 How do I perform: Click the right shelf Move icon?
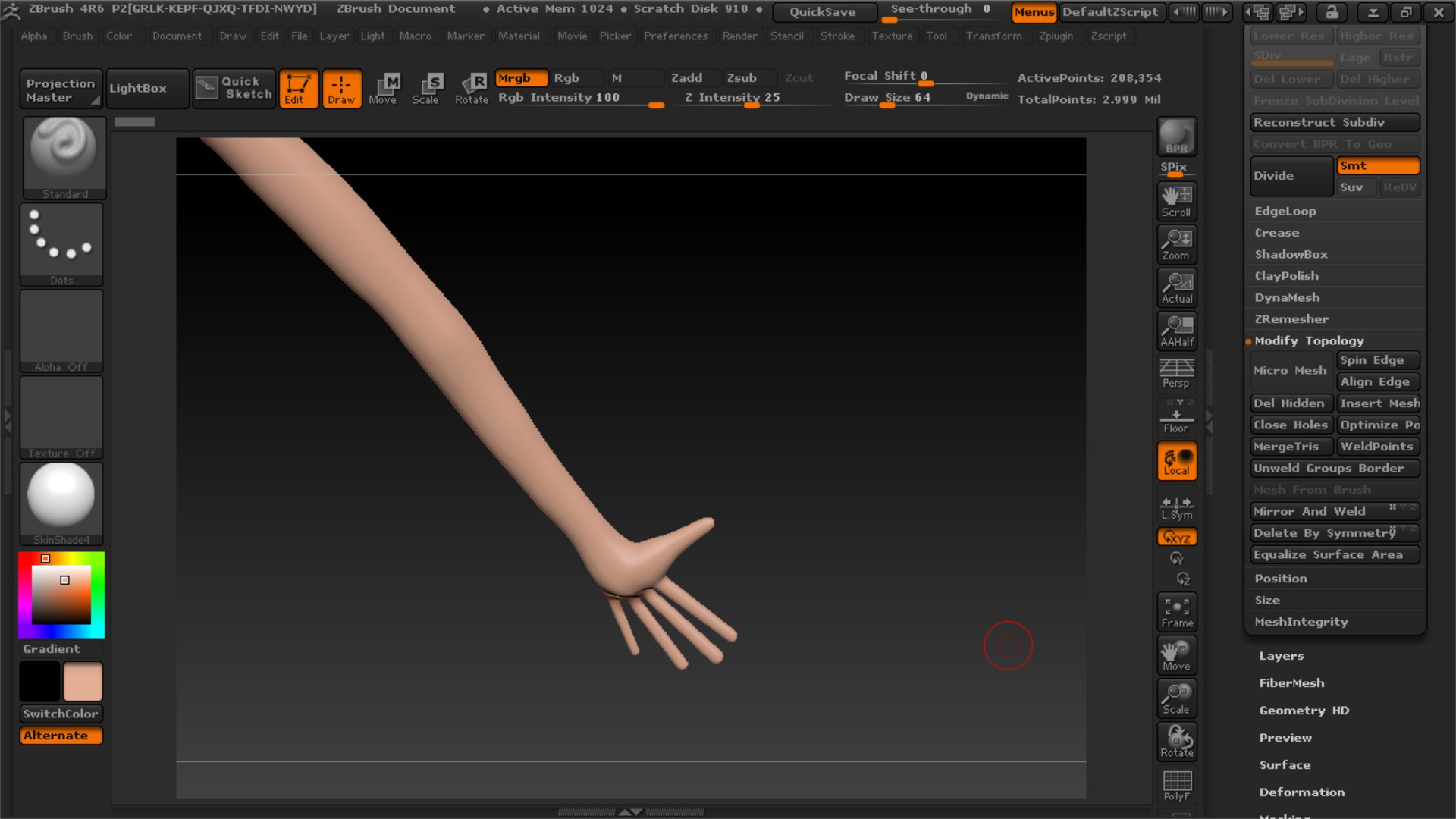1176,656
